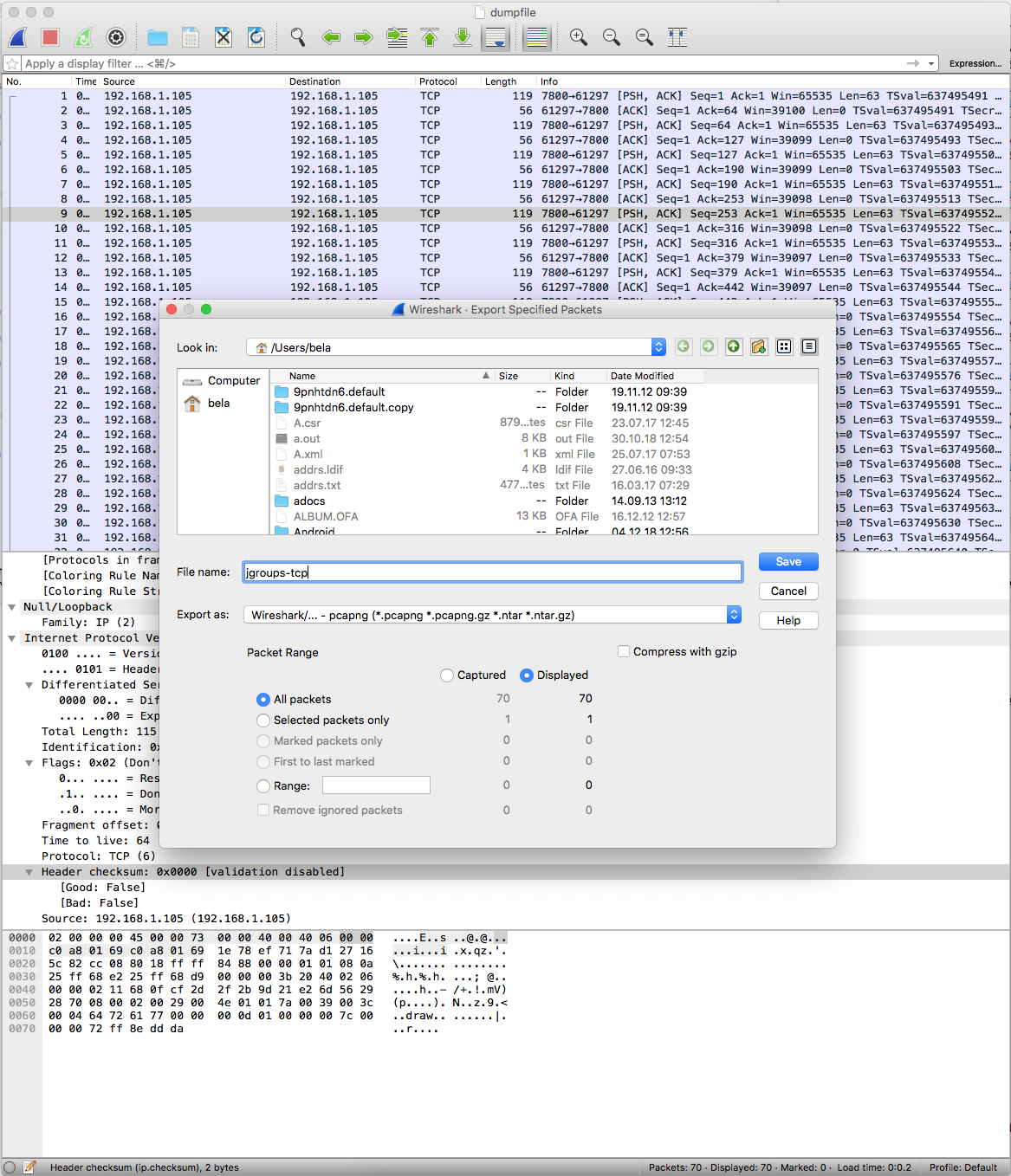Restart the current capture with the green fin icon

[83, 37]
